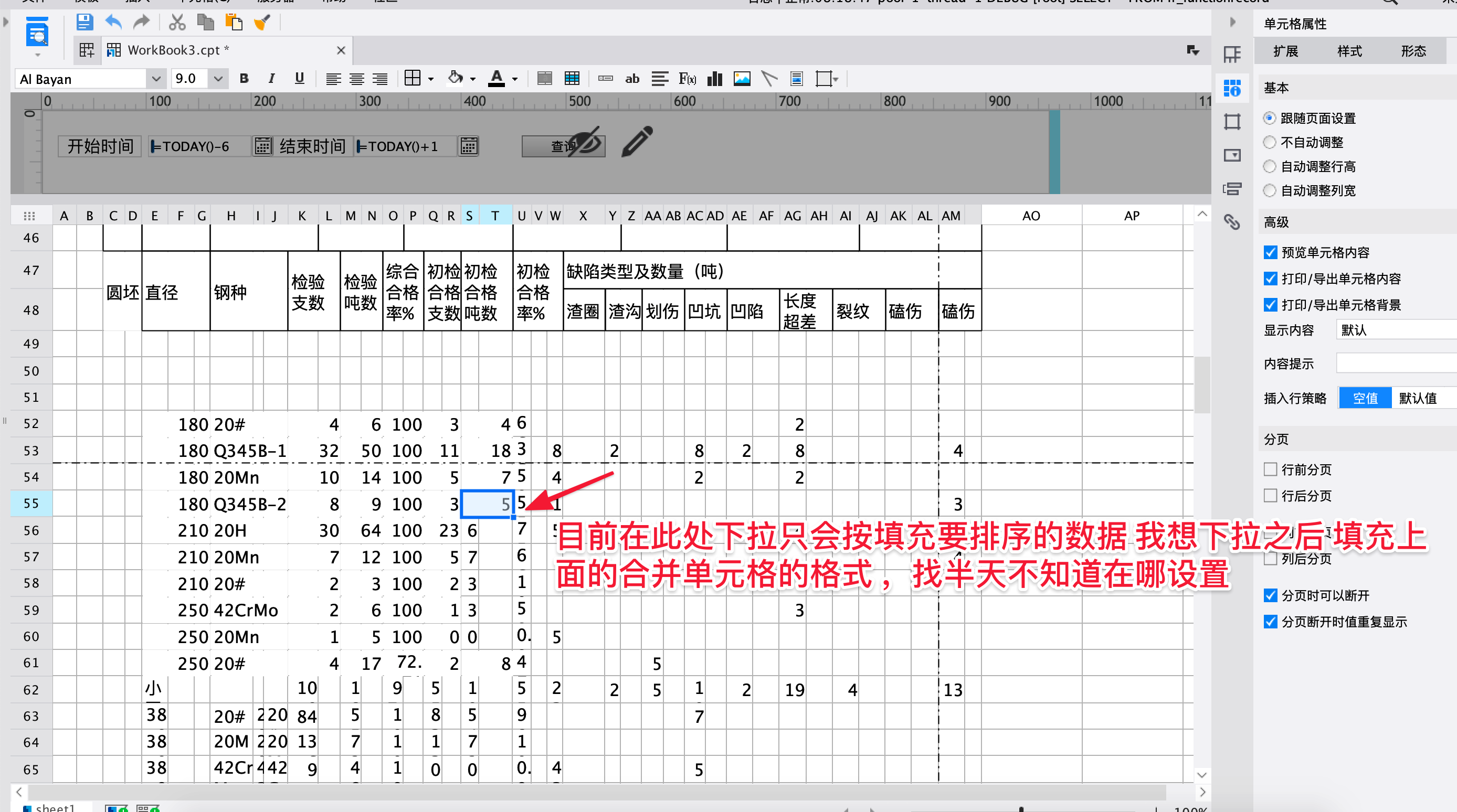Switch to the 样式 tab
Viewport: 1457px width, 812px height.
(1349, 51)
